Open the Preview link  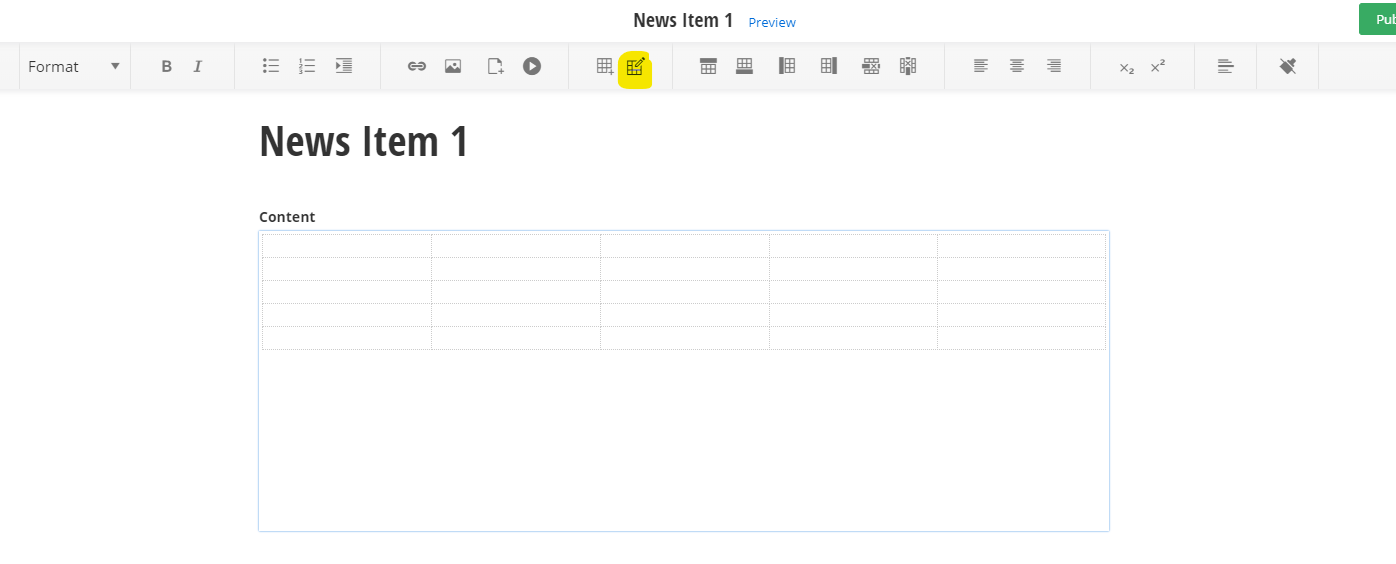pyautogui.click(x=772, y=22)
